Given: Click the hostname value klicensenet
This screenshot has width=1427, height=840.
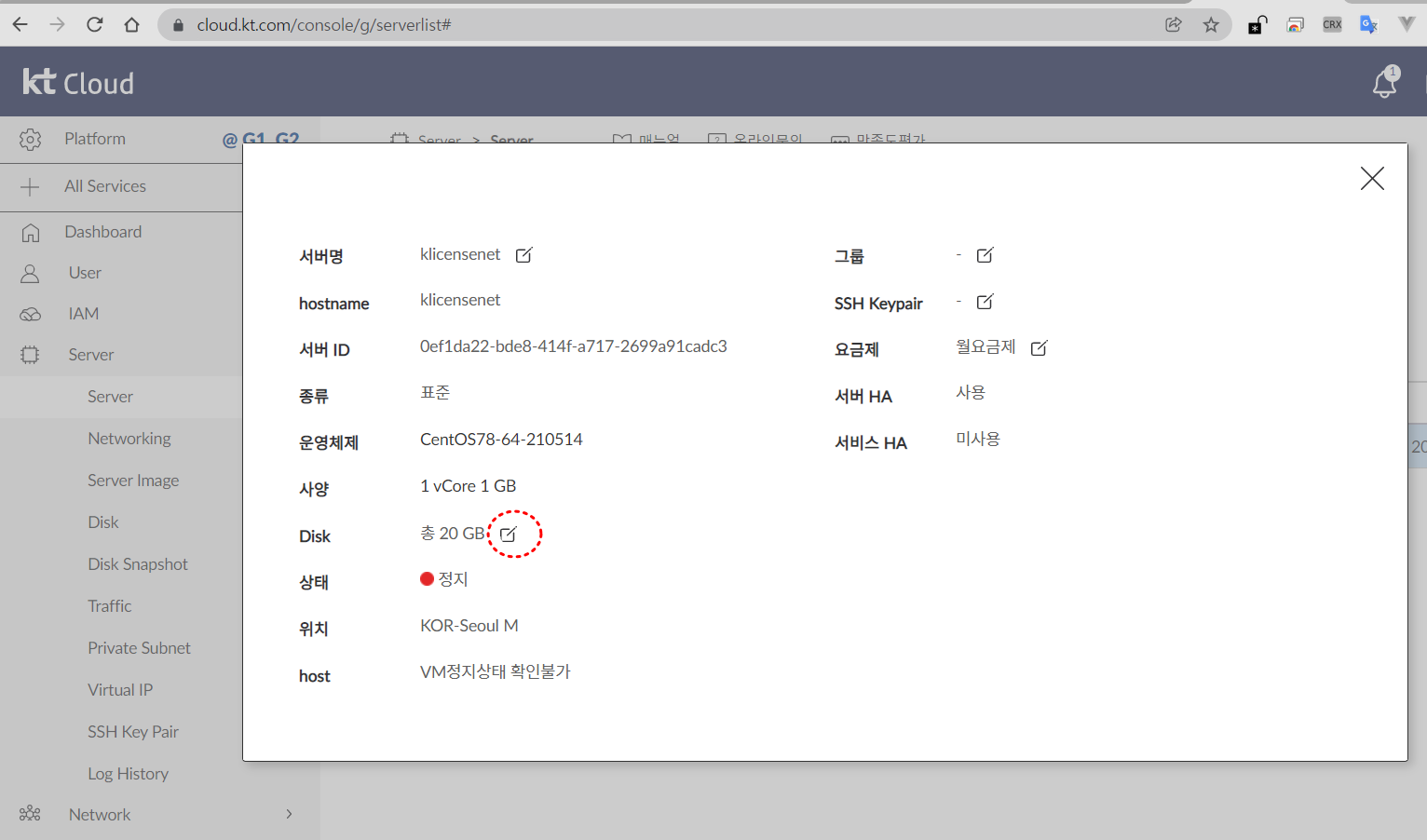Looking at the screenshot, I should point(460,300).
